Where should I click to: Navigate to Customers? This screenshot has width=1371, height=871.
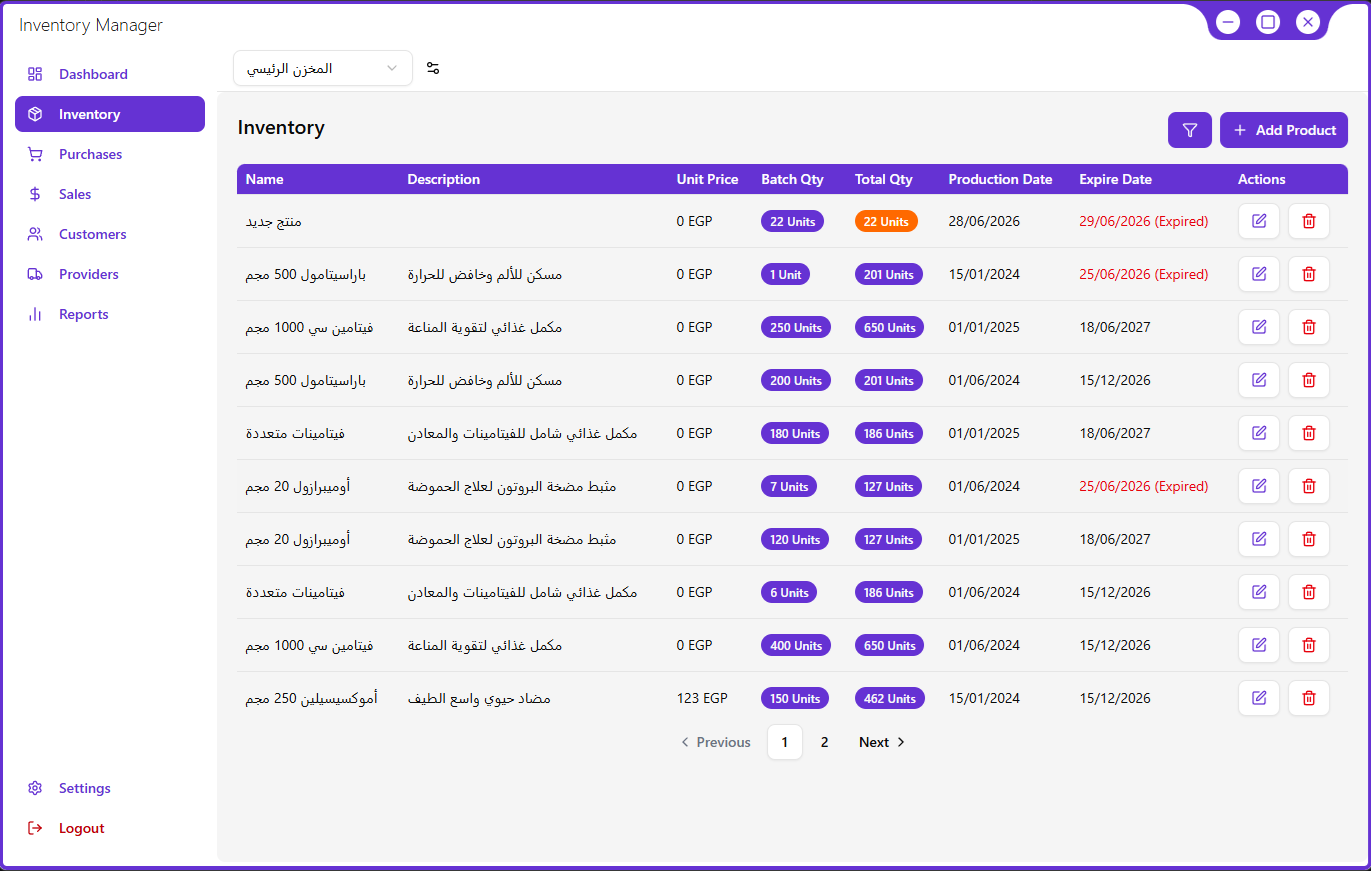coord(110,234)
